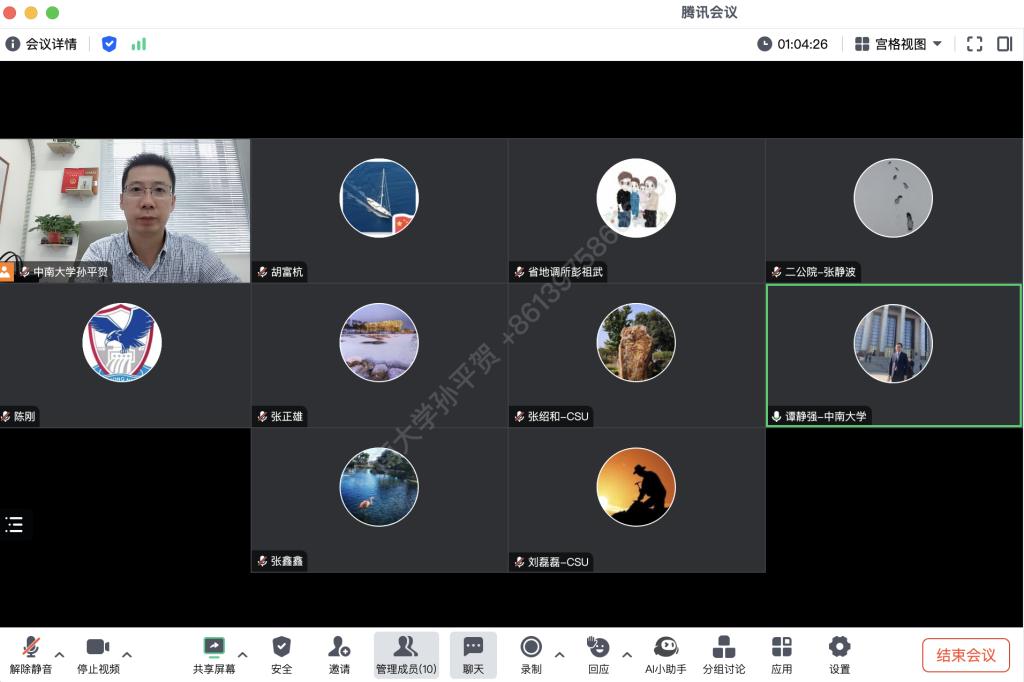This screenshot has width=1024, height=682.
Task: Expand audio options arrow beside 解除静音
Action: coord(59,655)
